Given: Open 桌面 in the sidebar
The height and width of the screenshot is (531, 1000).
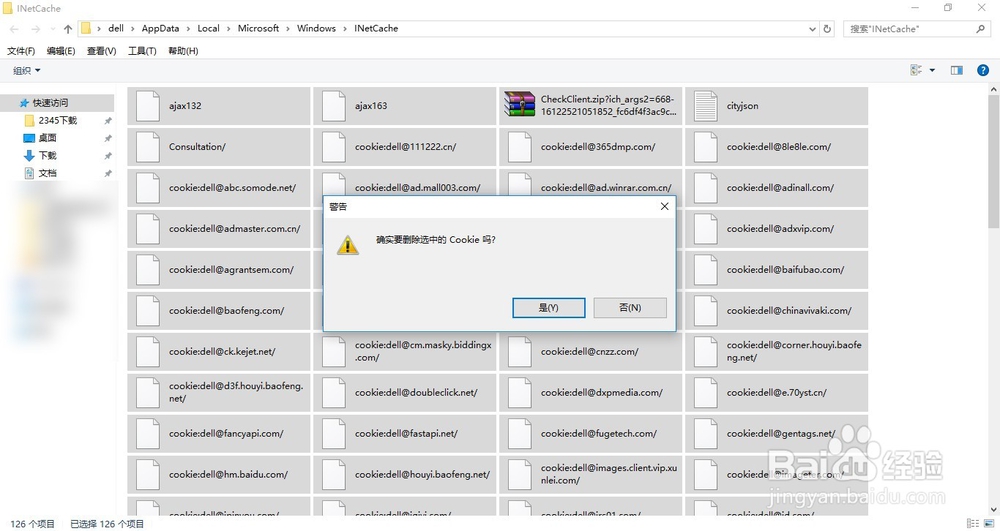Looking at the screenshot, I should click(47, 138).
